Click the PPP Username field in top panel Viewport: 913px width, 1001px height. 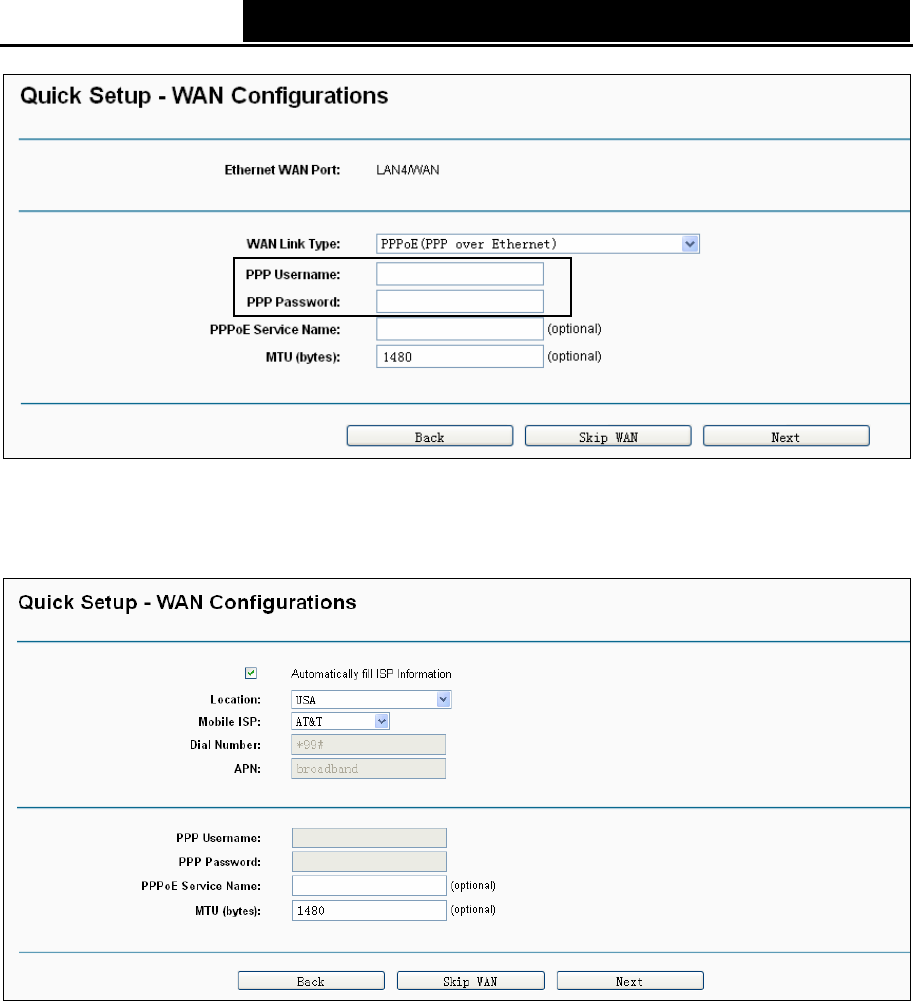point(460,274)
